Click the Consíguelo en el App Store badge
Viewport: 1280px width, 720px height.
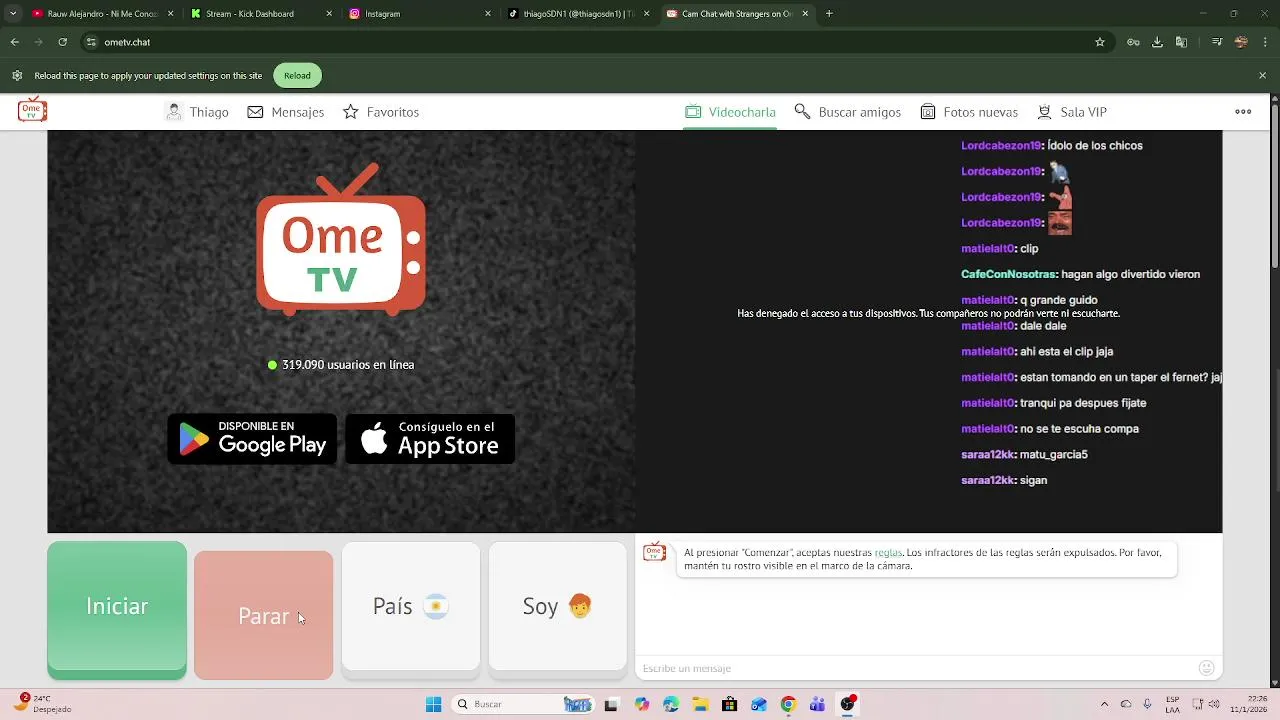point(430,438)
